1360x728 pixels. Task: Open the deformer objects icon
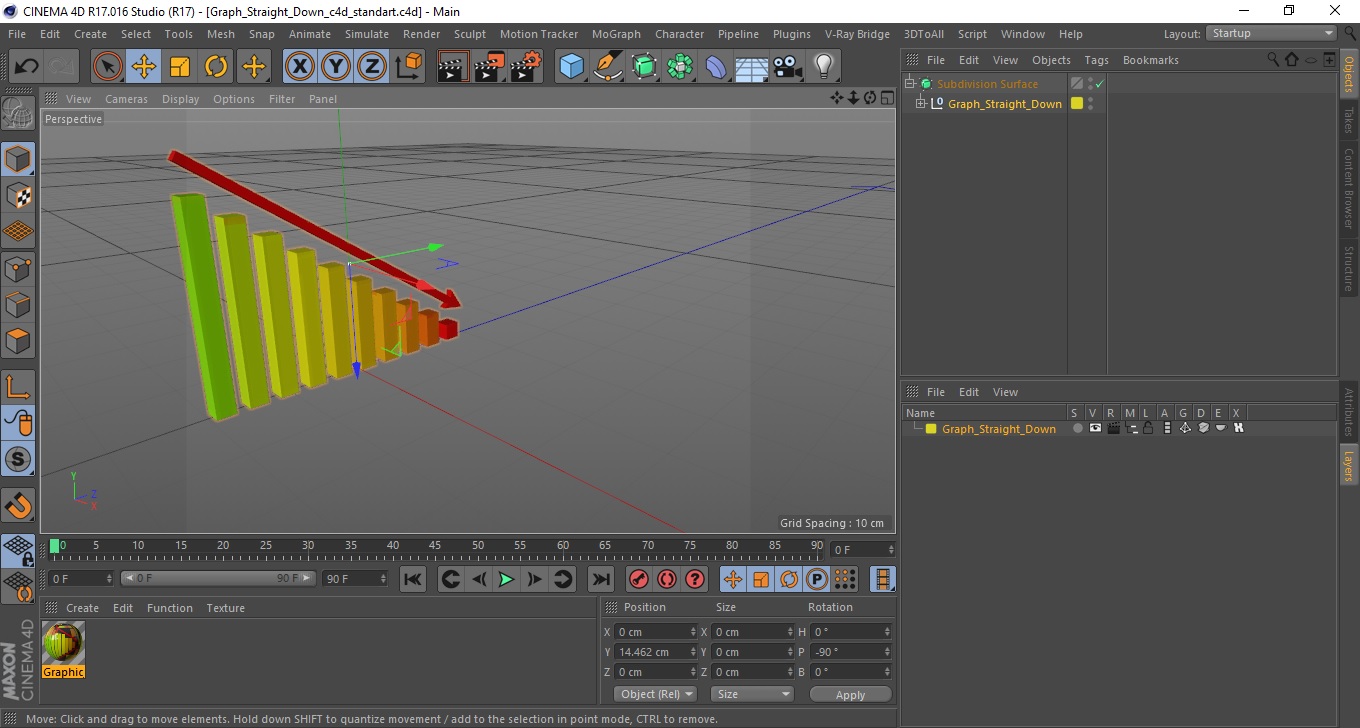716,67
